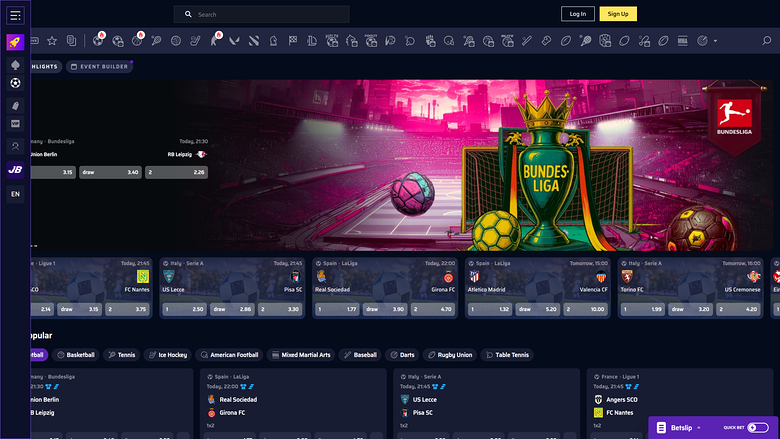
Task: Pick banner draw odds 3.40
Action: pos(110,173)
